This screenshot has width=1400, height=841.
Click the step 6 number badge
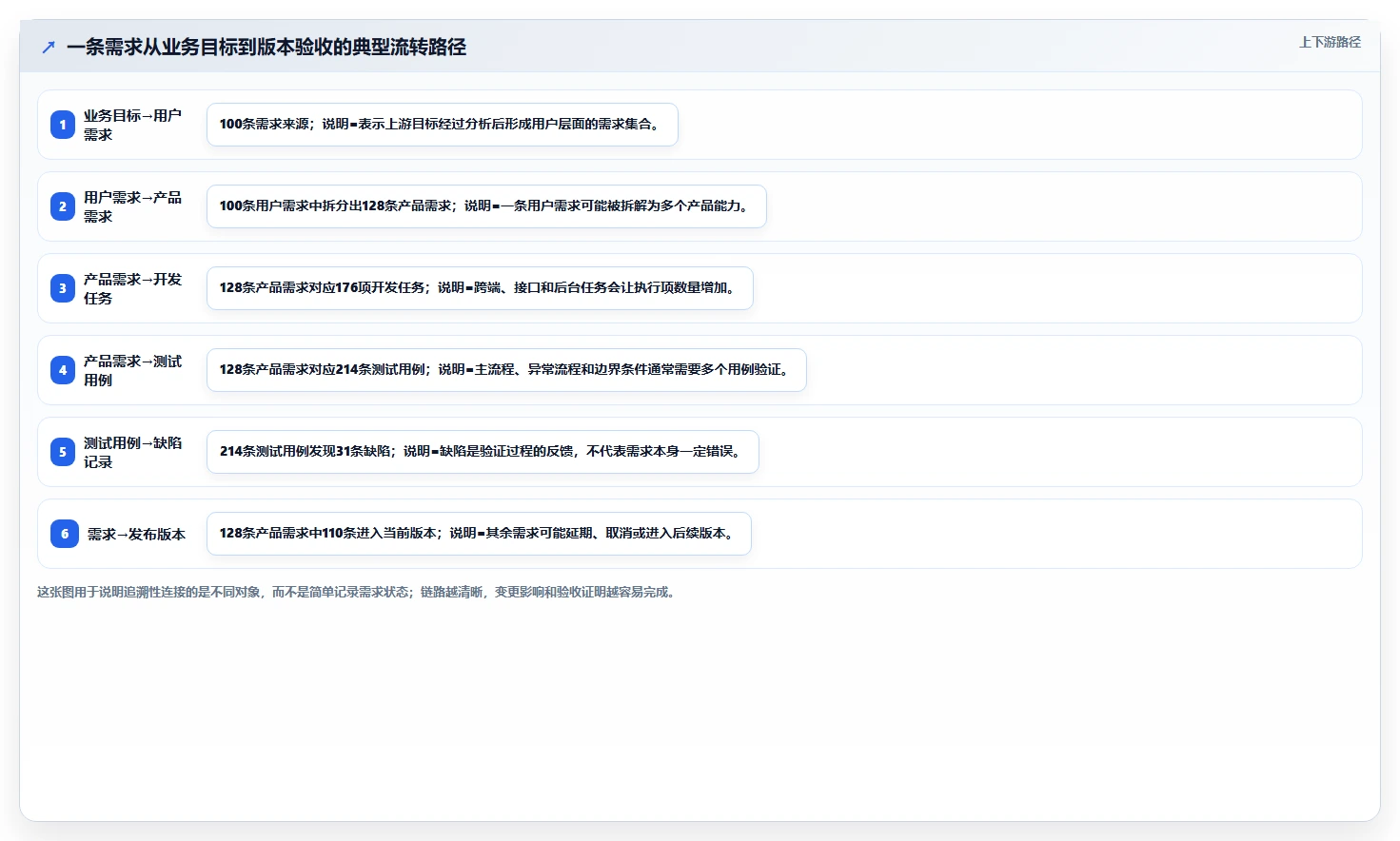coord(65,534)
